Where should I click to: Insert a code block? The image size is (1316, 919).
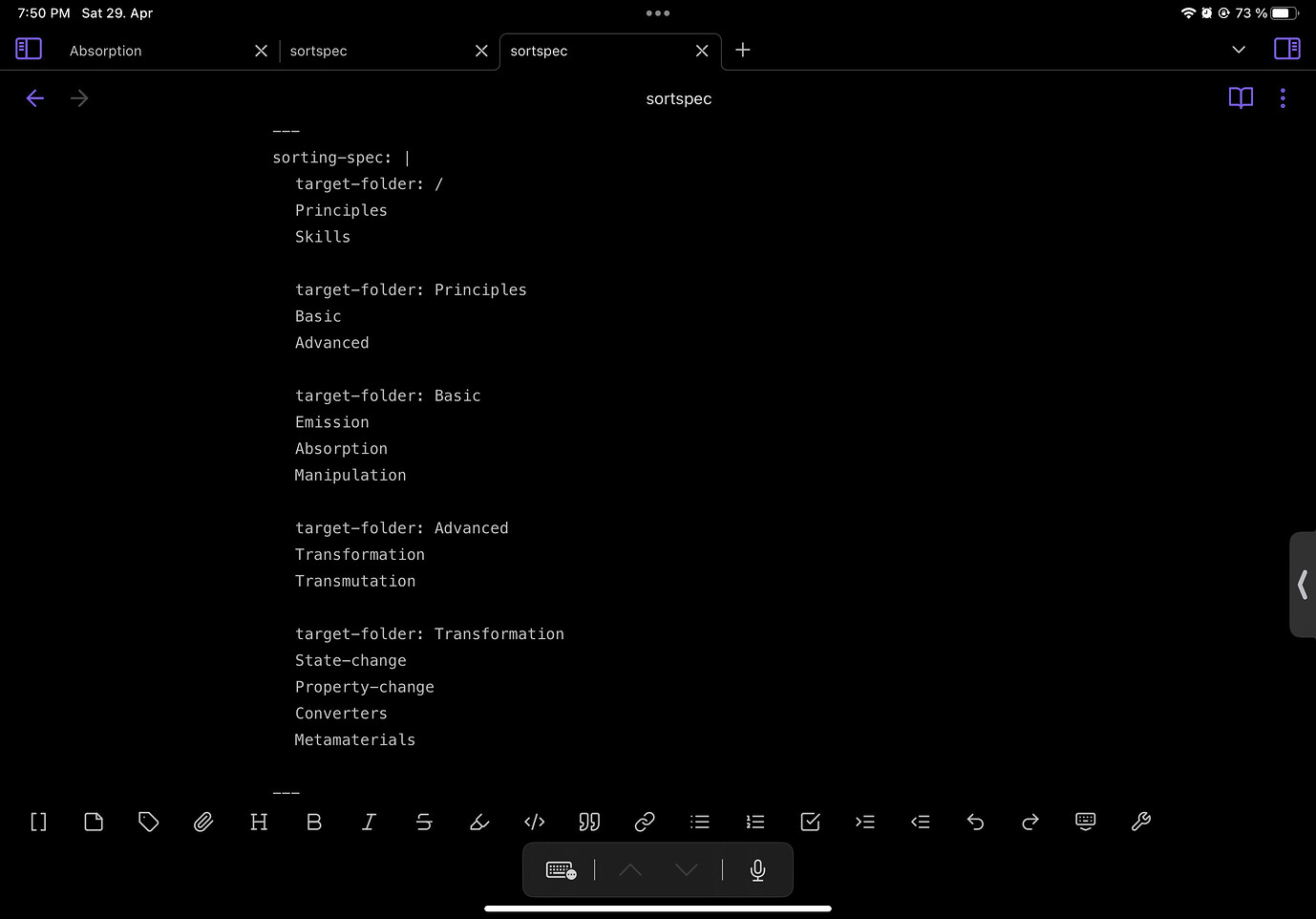coord(534,822)
